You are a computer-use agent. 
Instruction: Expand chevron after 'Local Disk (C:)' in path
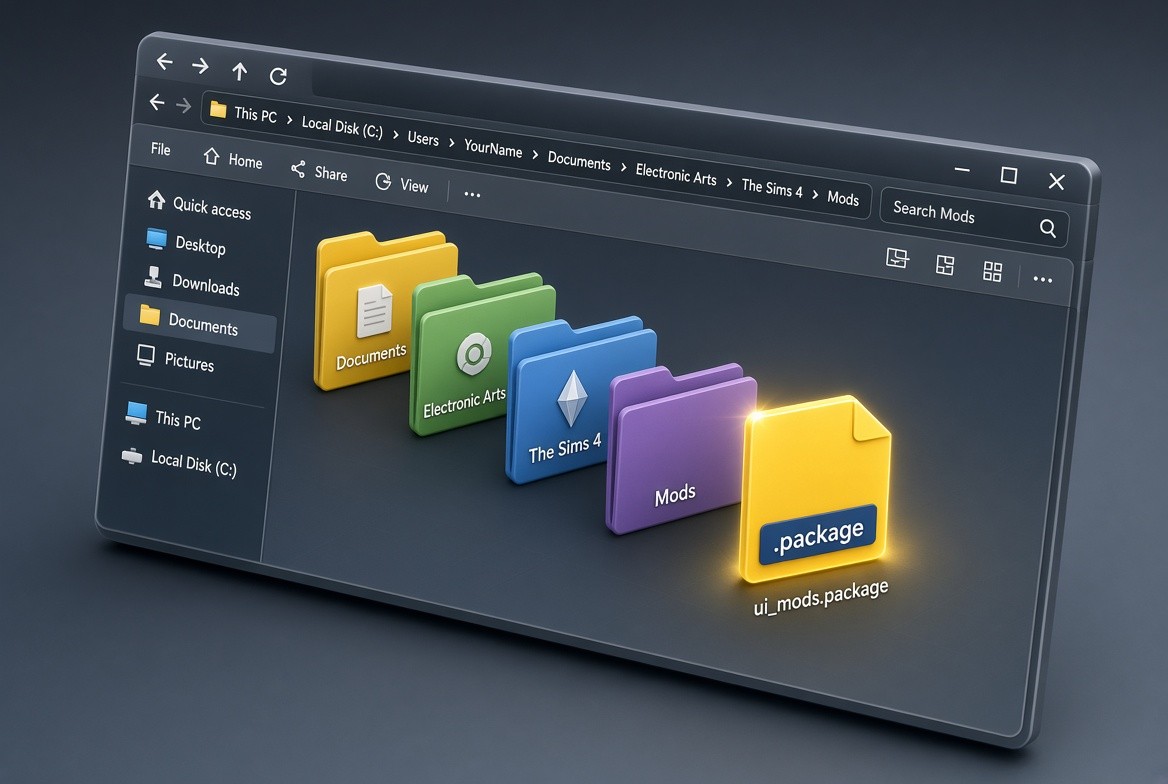click(396, 135)
